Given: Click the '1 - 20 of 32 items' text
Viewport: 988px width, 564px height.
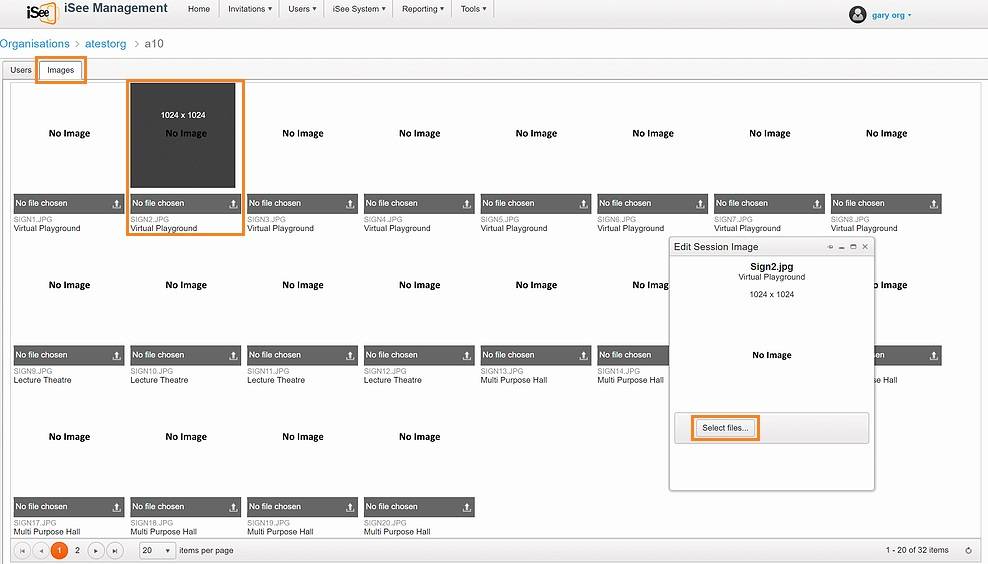Looking at the screenshot, I should 917,550.
